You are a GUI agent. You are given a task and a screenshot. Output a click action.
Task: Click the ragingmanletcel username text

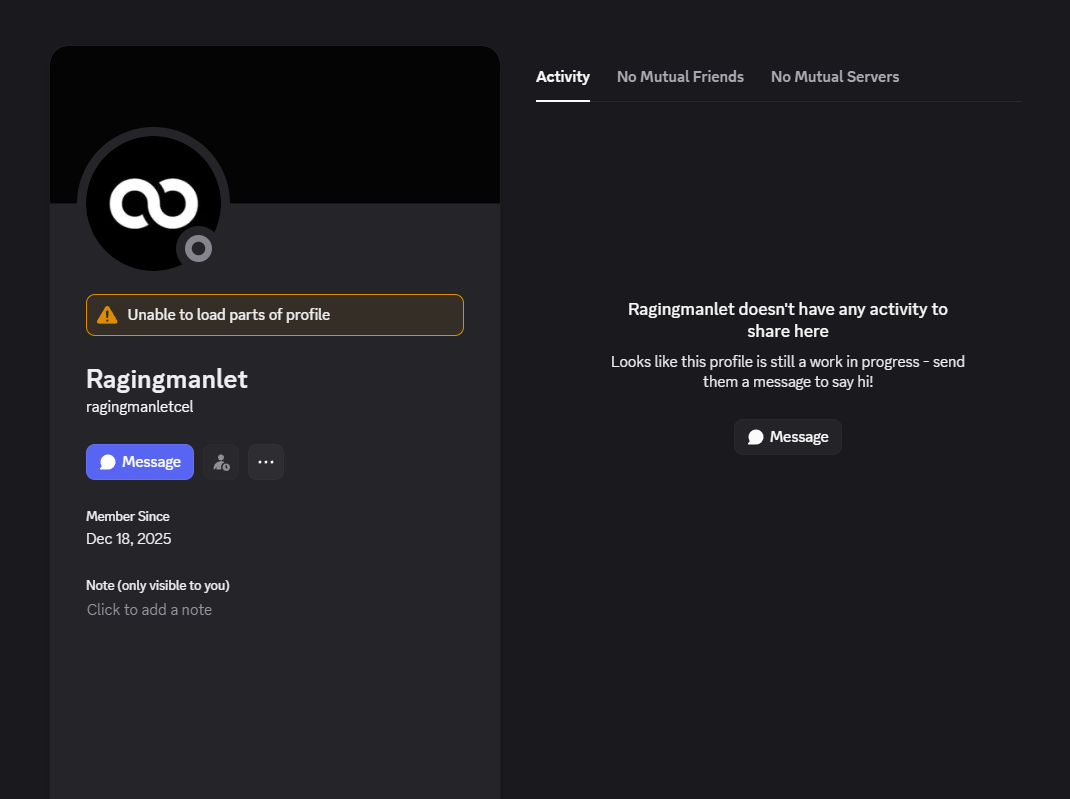[139, 407]
